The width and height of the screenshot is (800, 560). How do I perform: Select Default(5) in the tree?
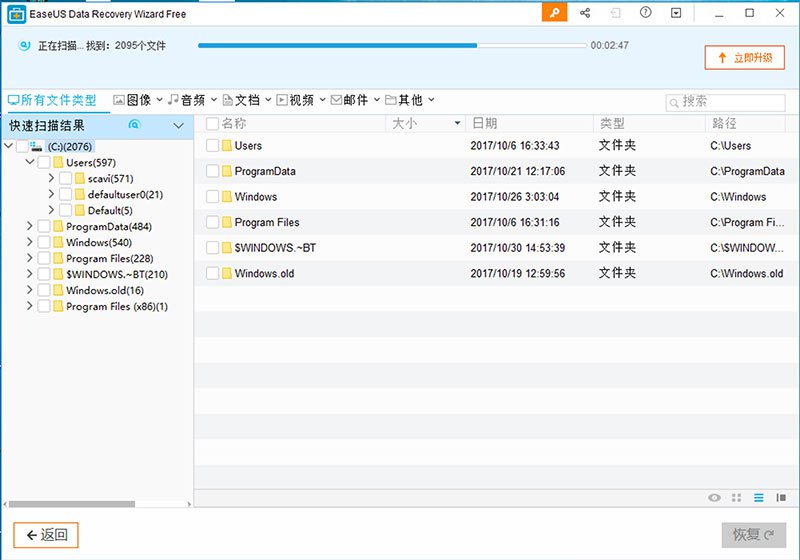click(x=110, y=210)
